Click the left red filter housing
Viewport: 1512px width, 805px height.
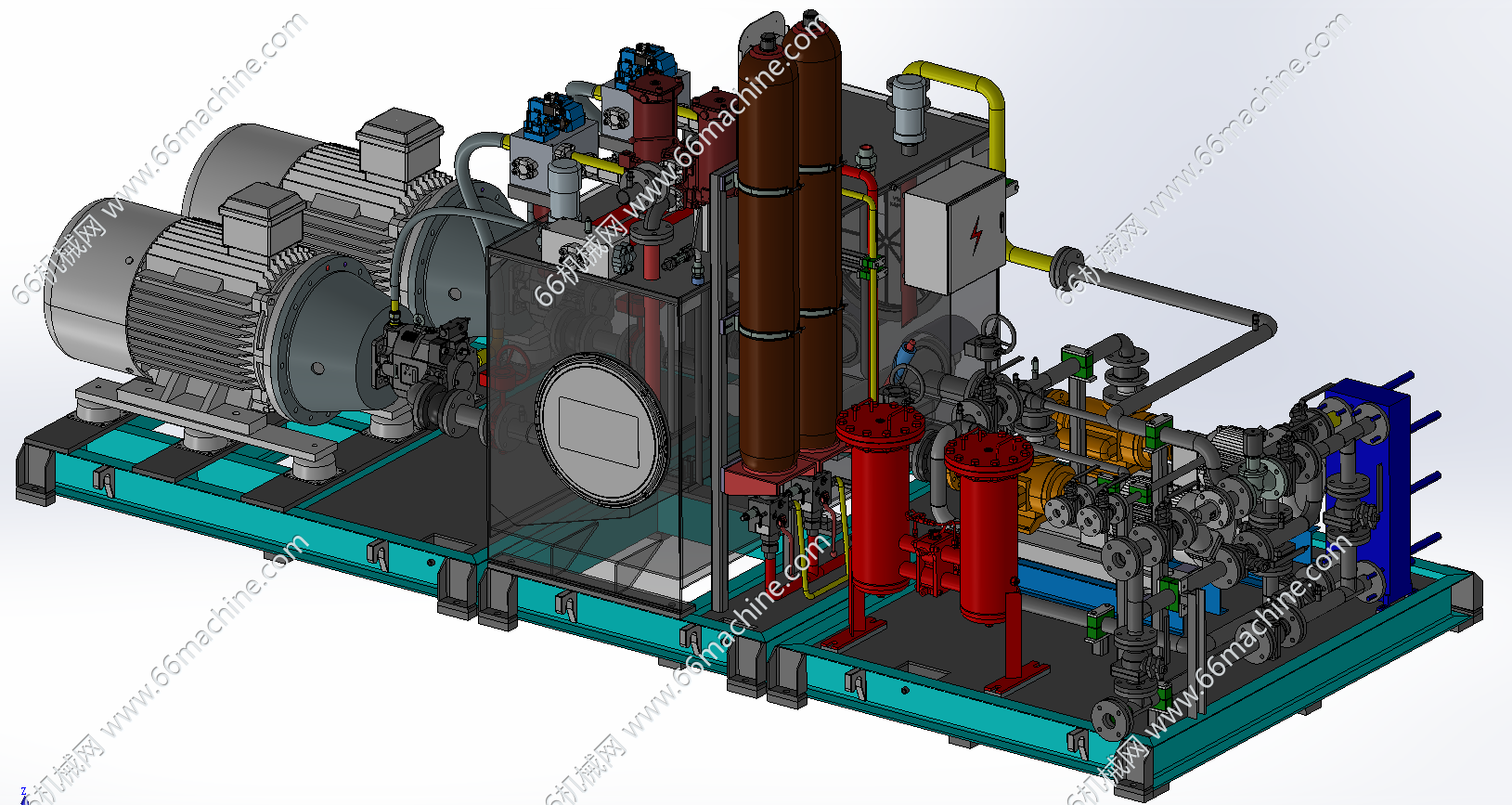(878, 501)
